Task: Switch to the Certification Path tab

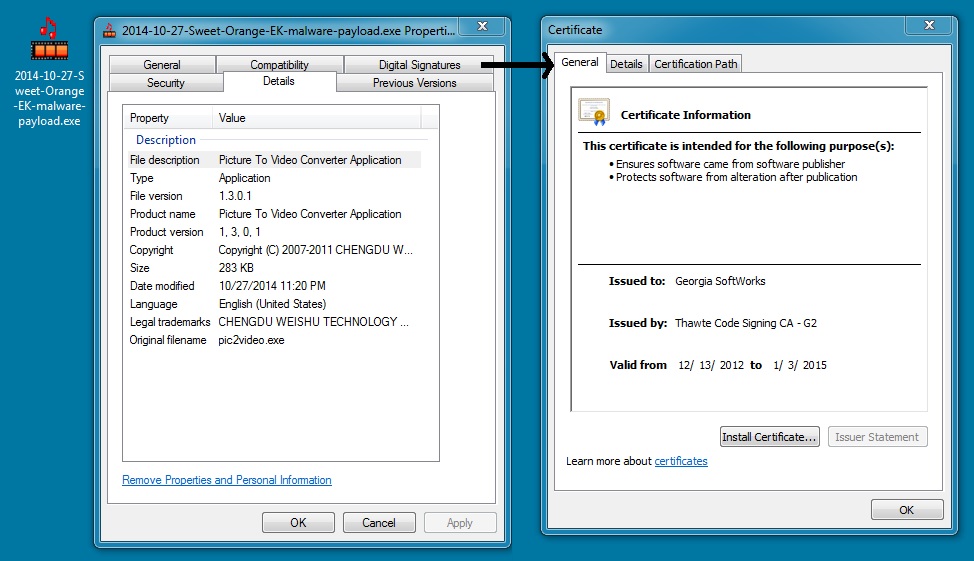Action: 695,64
